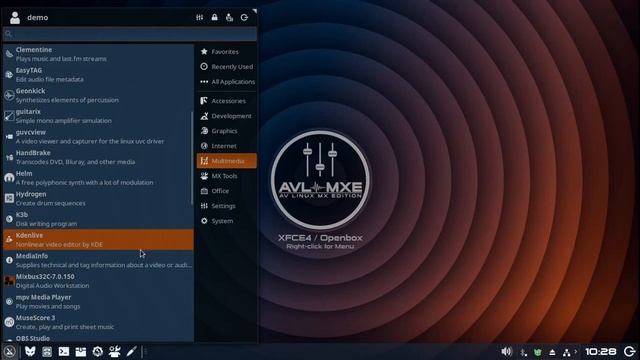Start guitarix amplifier simulation
The image size is (640, 360).
(x=98, y=116)
